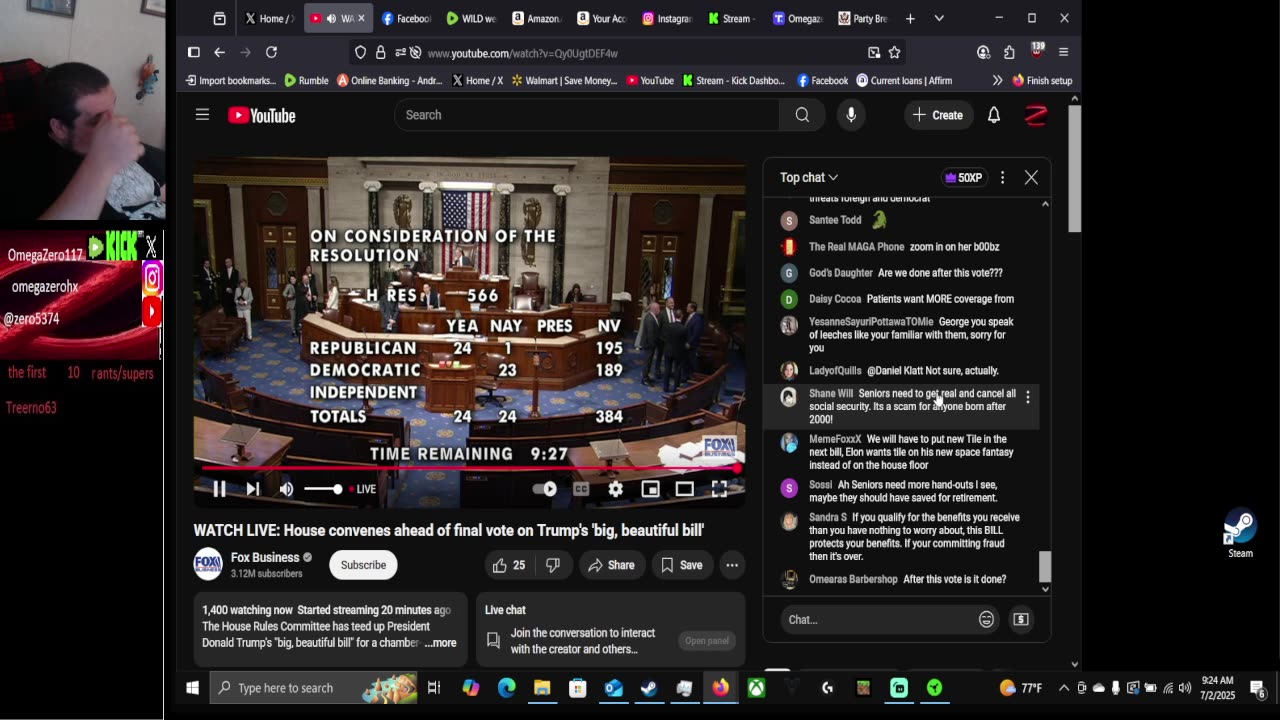
Task: Click the Open panel button
Action: [x=707, y=641]
